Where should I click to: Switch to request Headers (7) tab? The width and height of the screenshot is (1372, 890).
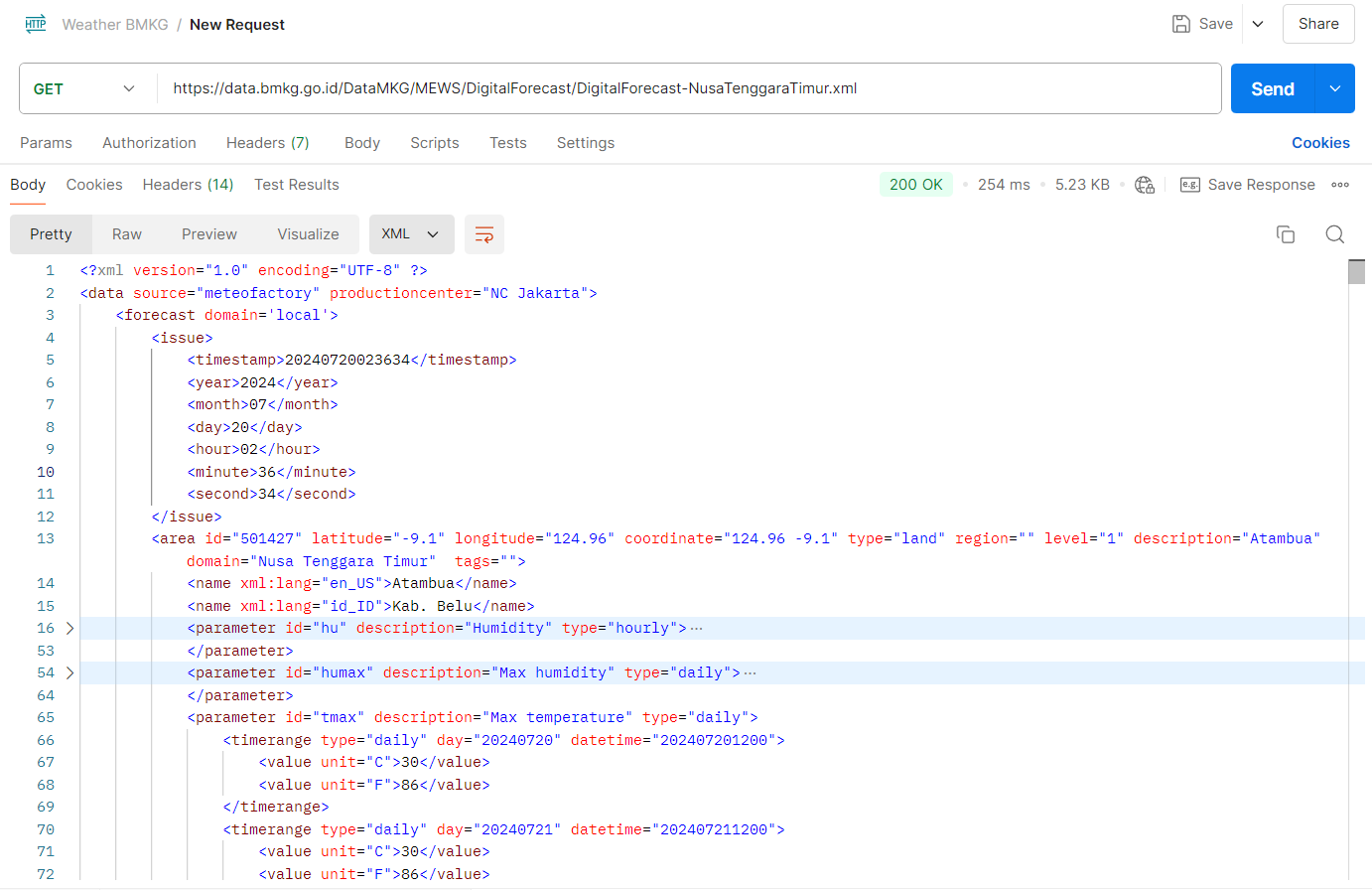point(268,143)
